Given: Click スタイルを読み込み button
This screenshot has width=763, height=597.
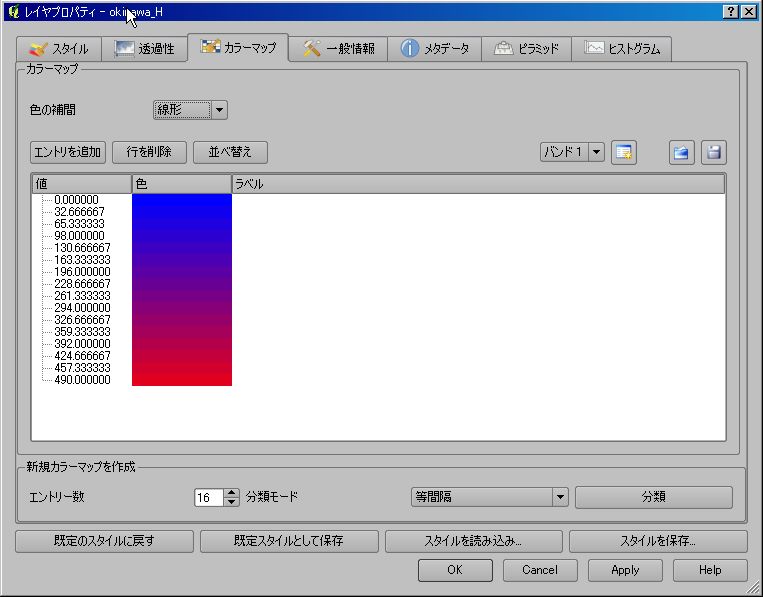Looking at the screenshot, I should pos(473,541).
